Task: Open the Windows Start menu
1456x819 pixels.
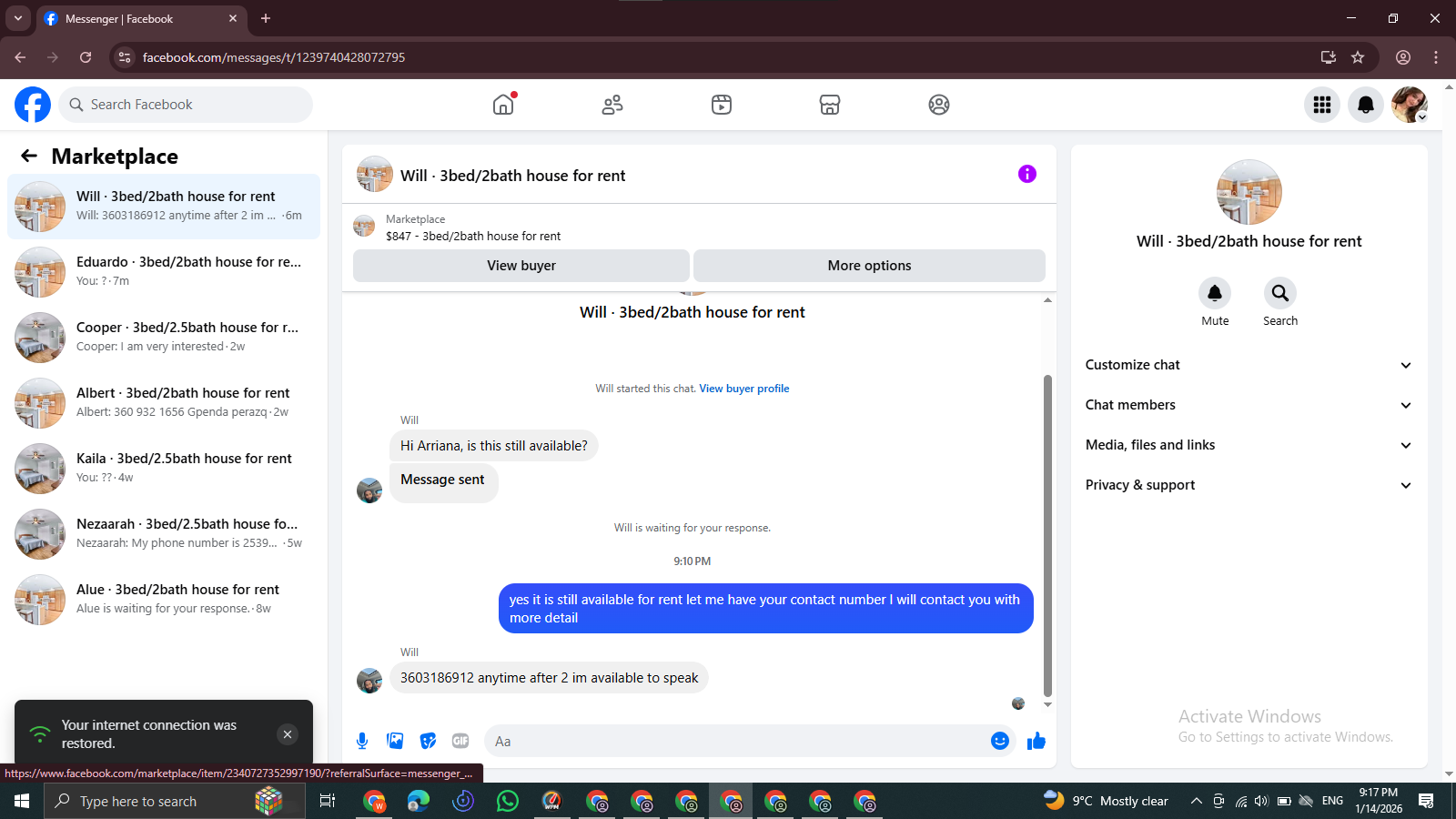Action: [x=22, y=801]
